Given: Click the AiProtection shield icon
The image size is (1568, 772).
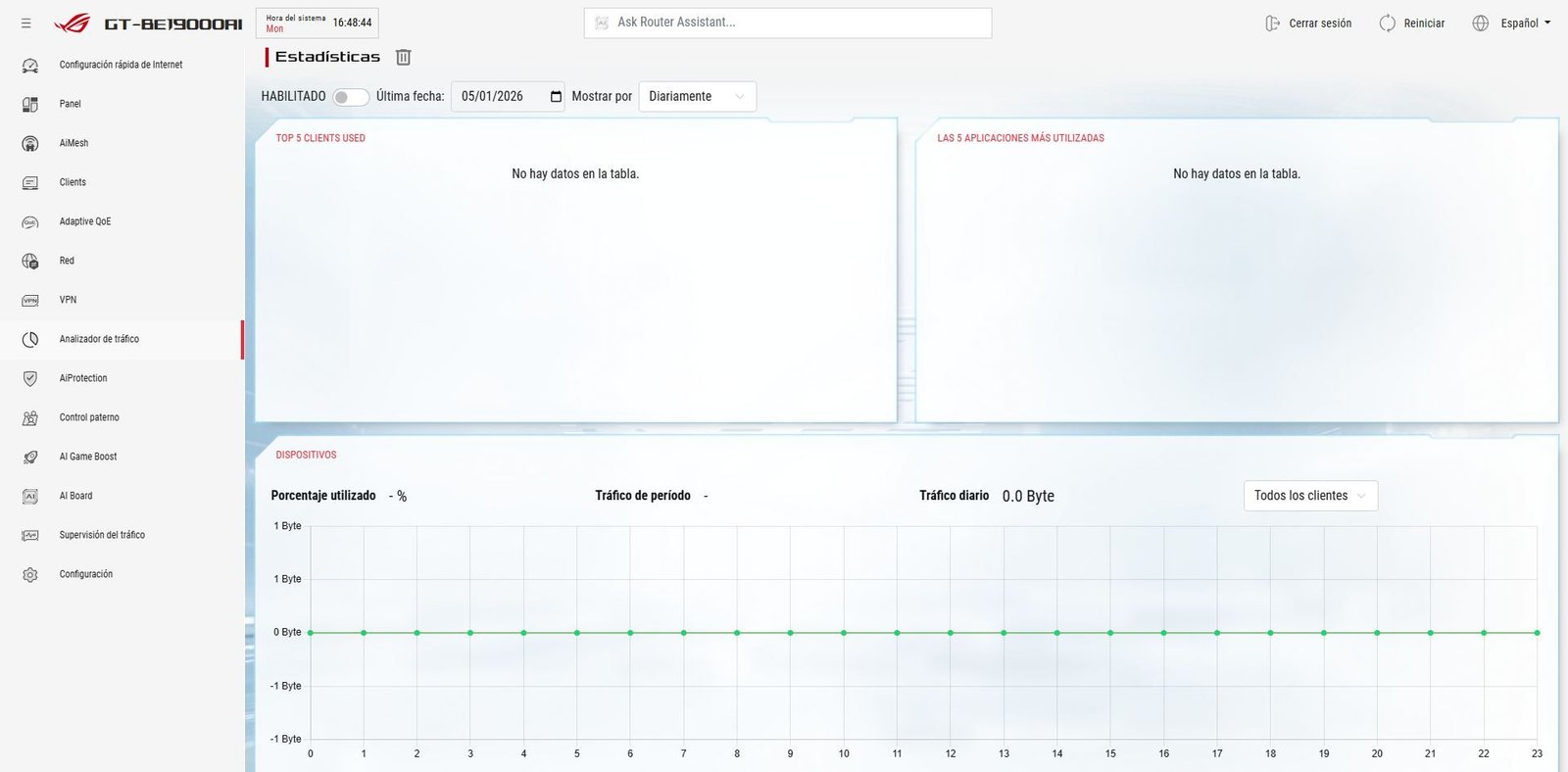Looking at the screenshot, I should 30,379.
